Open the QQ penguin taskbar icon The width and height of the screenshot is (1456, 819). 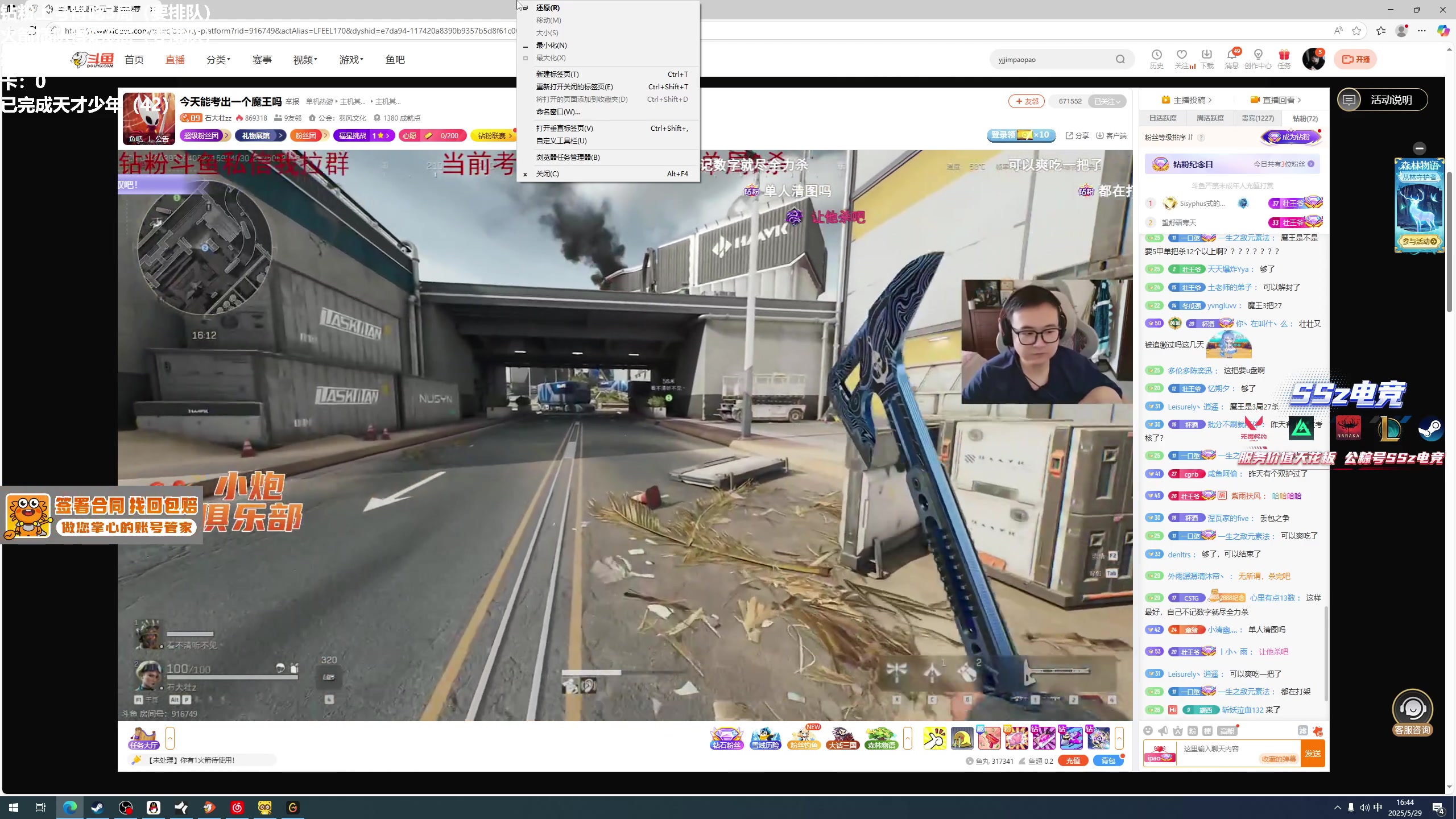click(x=154, y=807)
